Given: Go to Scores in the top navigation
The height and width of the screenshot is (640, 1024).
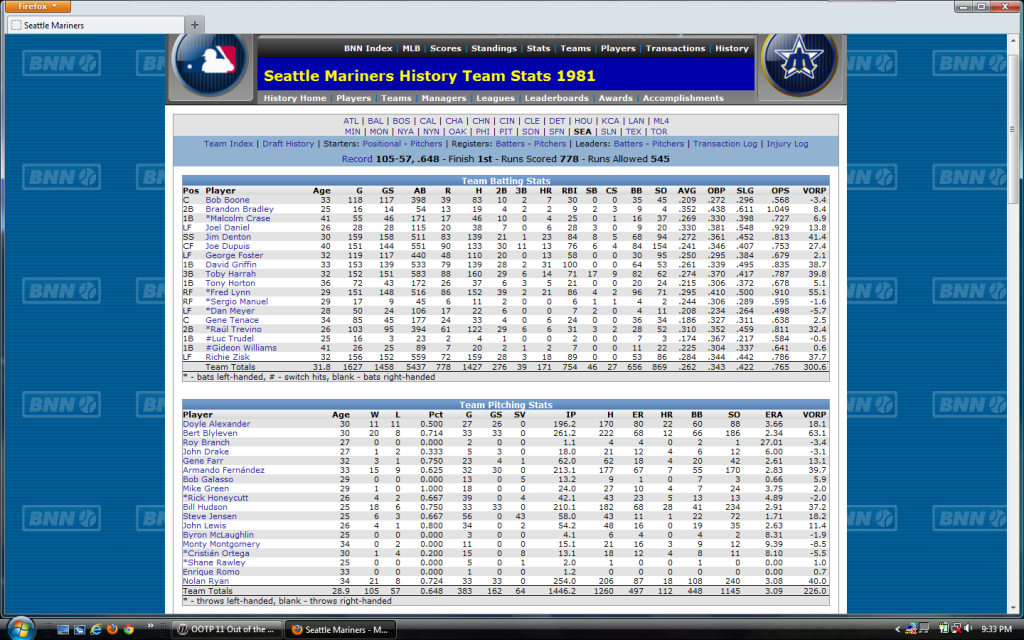Looking at the screenshot, I should (x=445, y=48).
